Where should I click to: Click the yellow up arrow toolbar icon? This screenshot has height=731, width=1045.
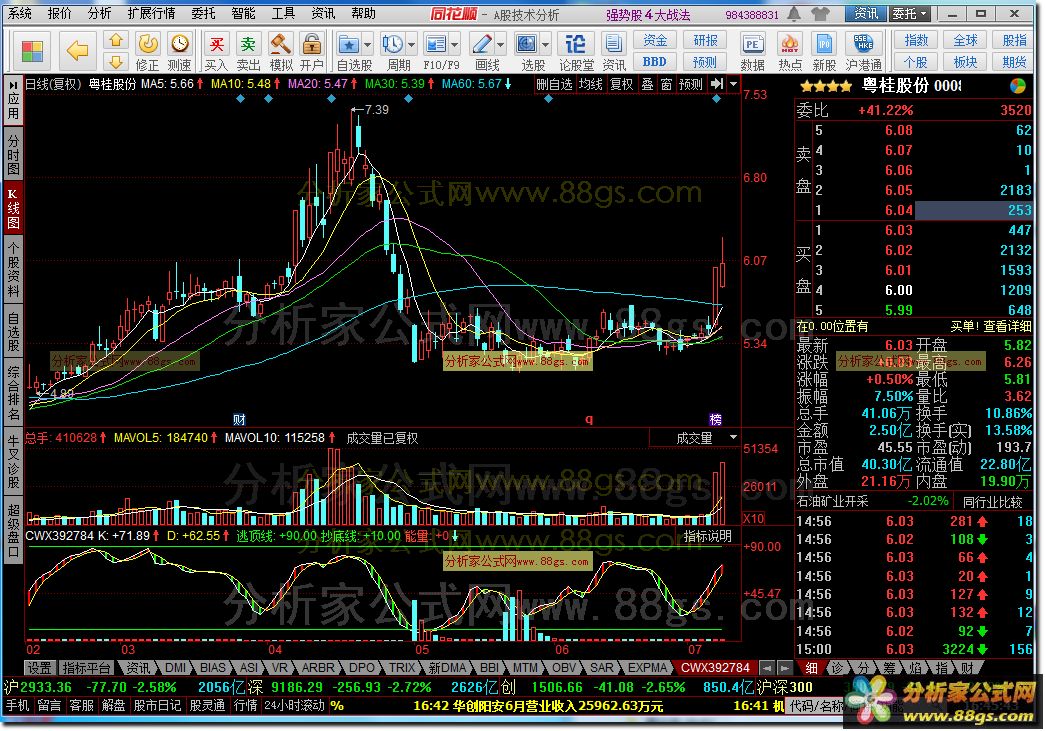116,41
